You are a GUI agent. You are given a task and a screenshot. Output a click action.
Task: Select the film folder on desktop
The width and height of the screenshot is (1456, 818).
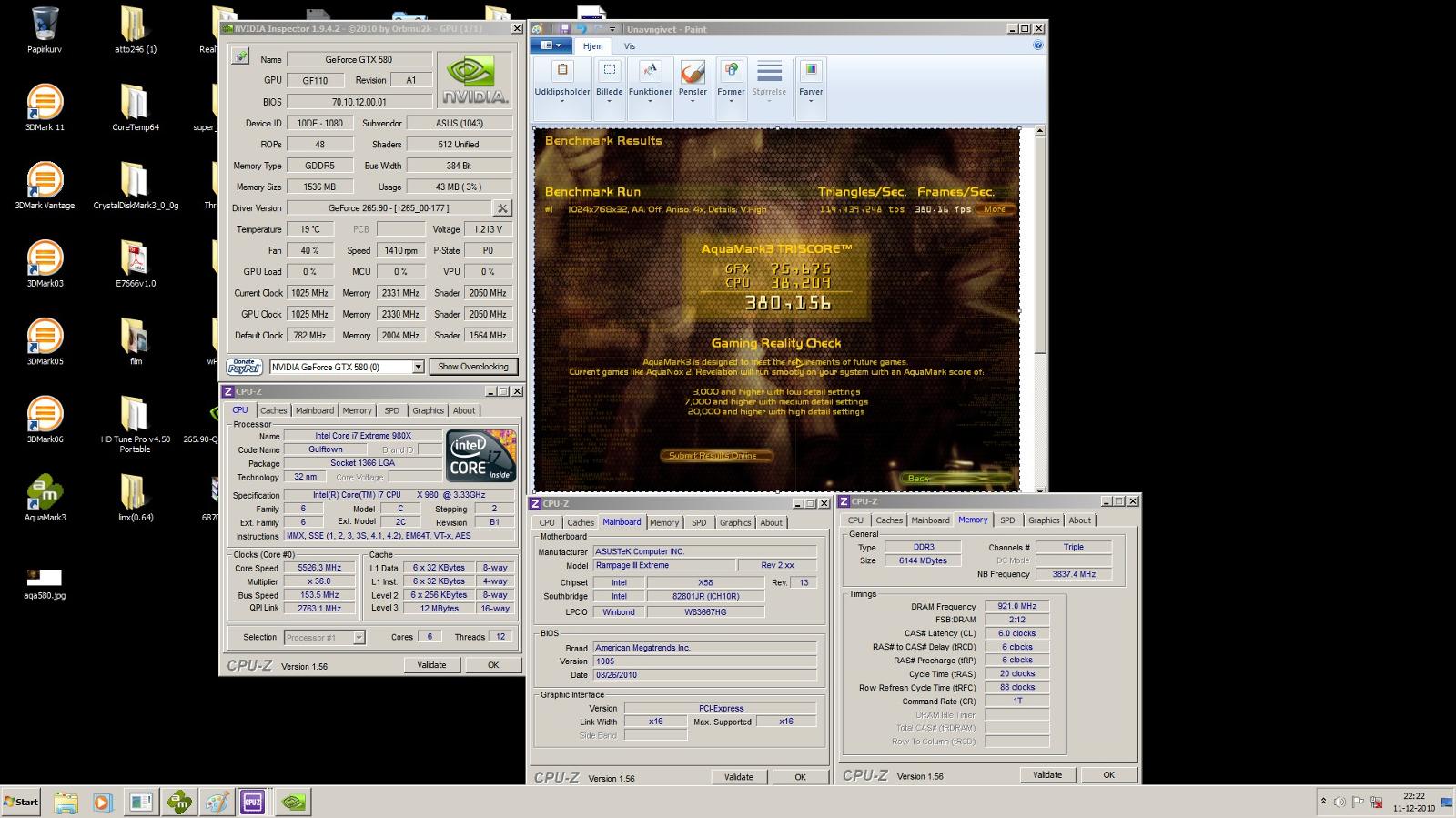click(x=135, y=342)
